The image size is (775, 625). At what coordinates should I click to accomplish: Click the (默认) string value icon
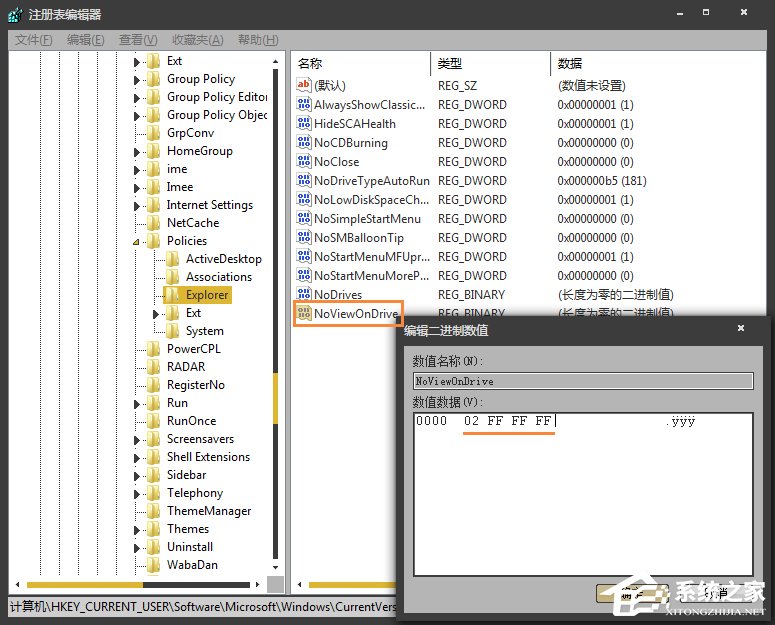[x=304, y=86]
